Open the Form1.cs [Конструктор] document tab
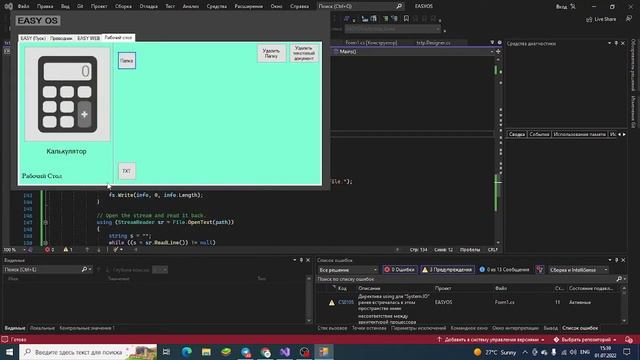Viewport: 640px width, 360px height. pos(371,42)
